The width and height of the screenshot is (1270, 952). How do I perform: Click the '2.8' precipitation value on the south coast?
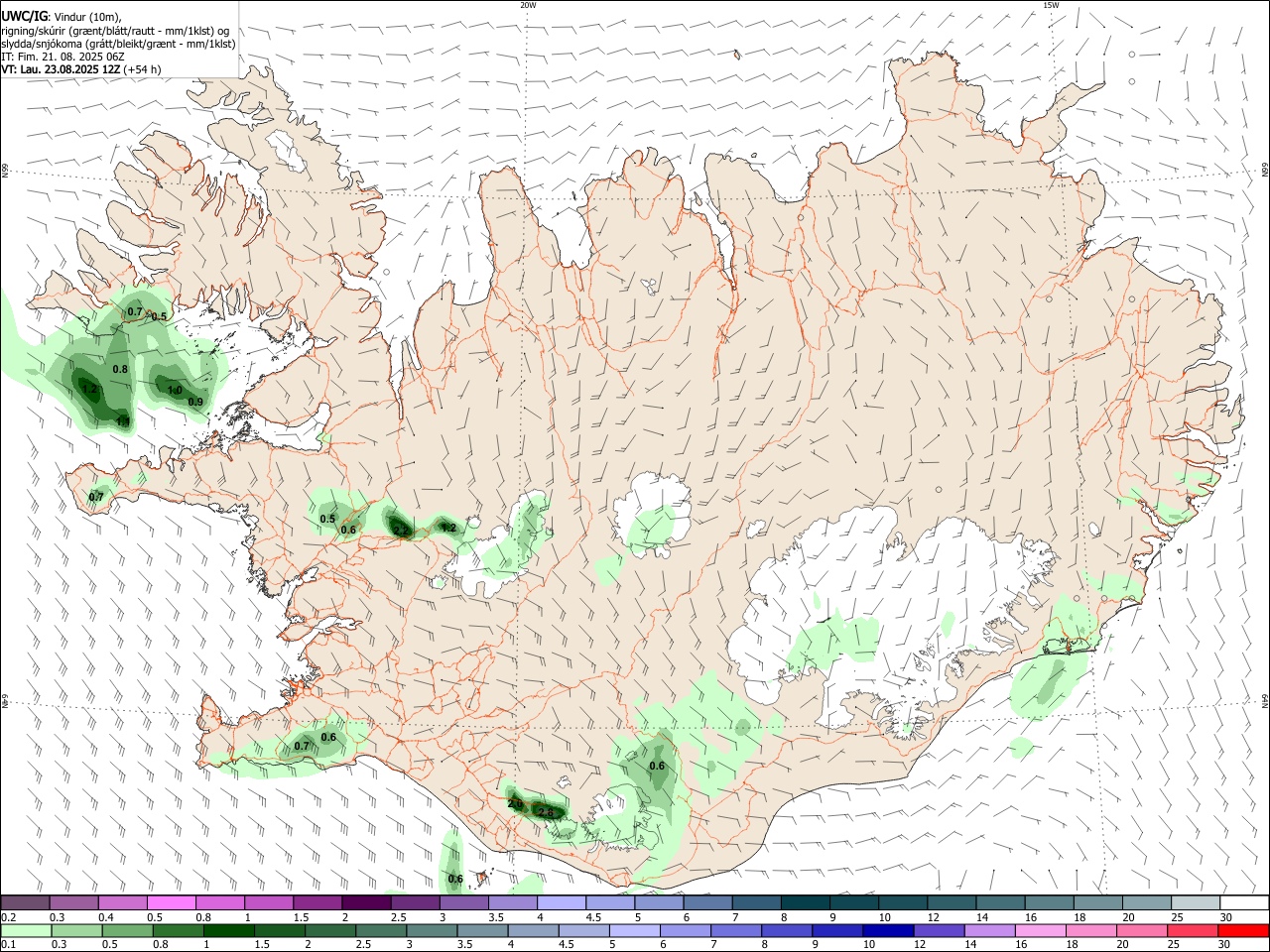[546, 812]
